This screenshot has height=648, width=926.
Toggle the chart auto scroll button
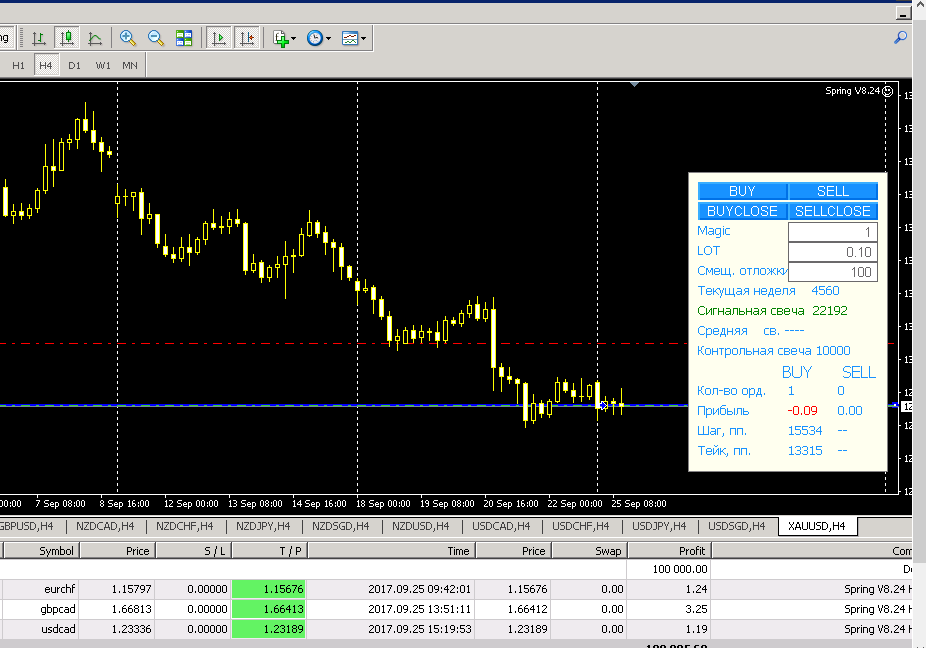pos(219,38)
